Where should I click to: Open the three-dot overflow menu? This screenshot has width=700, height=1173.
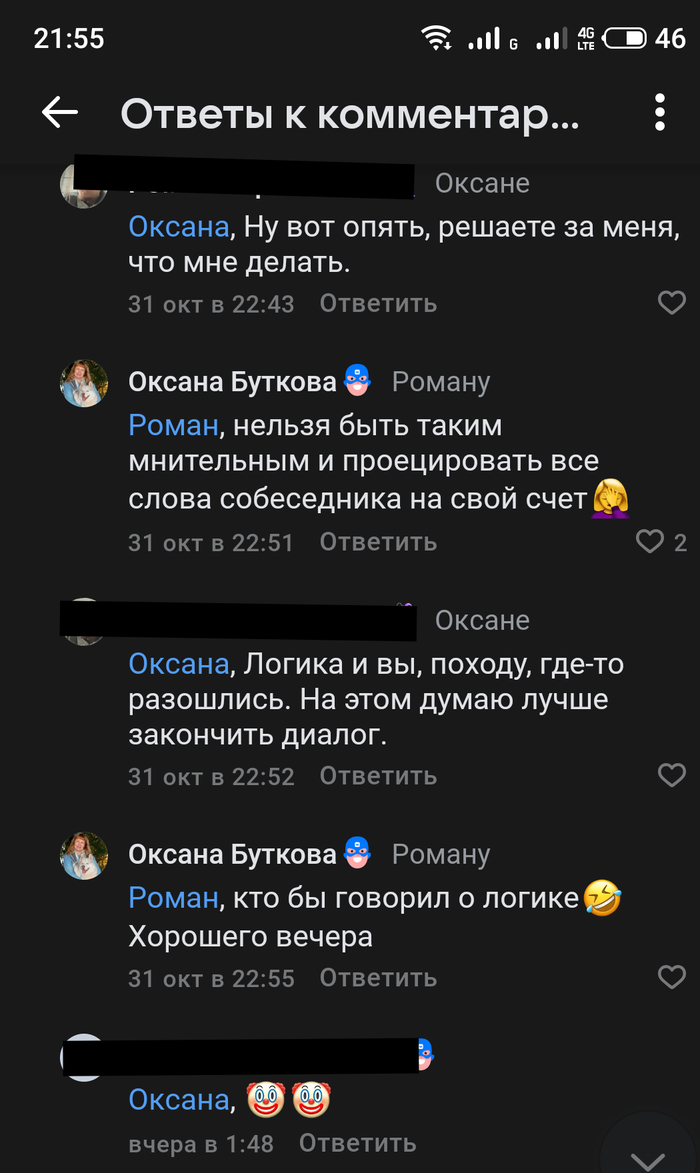pyautogui.click(x=660, y=113)
